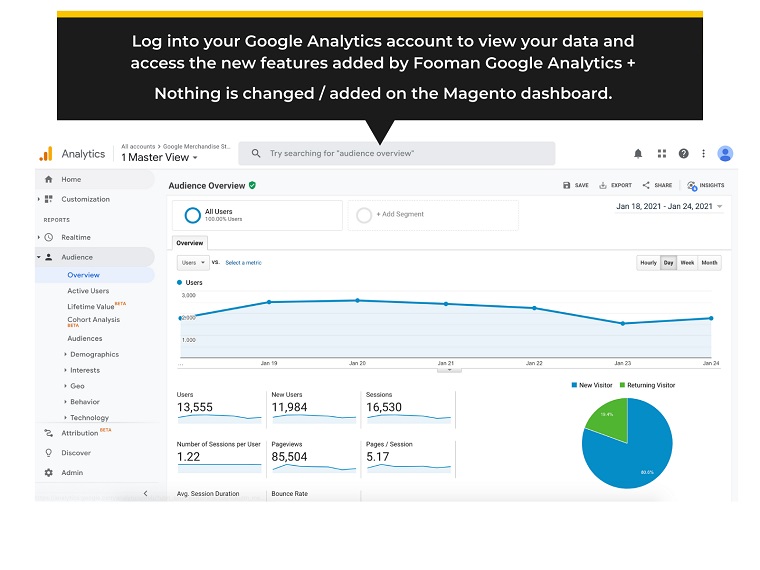The height and width of the screenshot is (570, 760).
Task: Click the Share report icon
Action: pyautogui.click(x=646, y=185)
